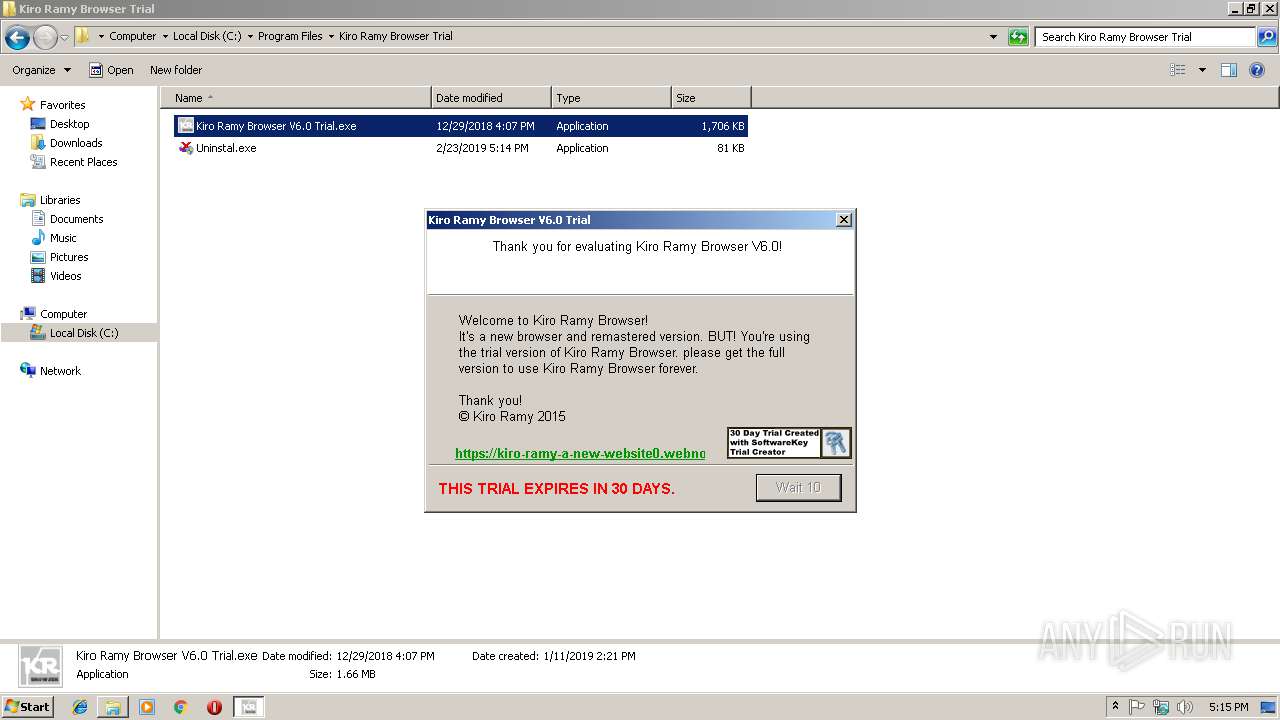Click the Windows Start button
Screen dimensions: 1280x720
coord(27,706)
